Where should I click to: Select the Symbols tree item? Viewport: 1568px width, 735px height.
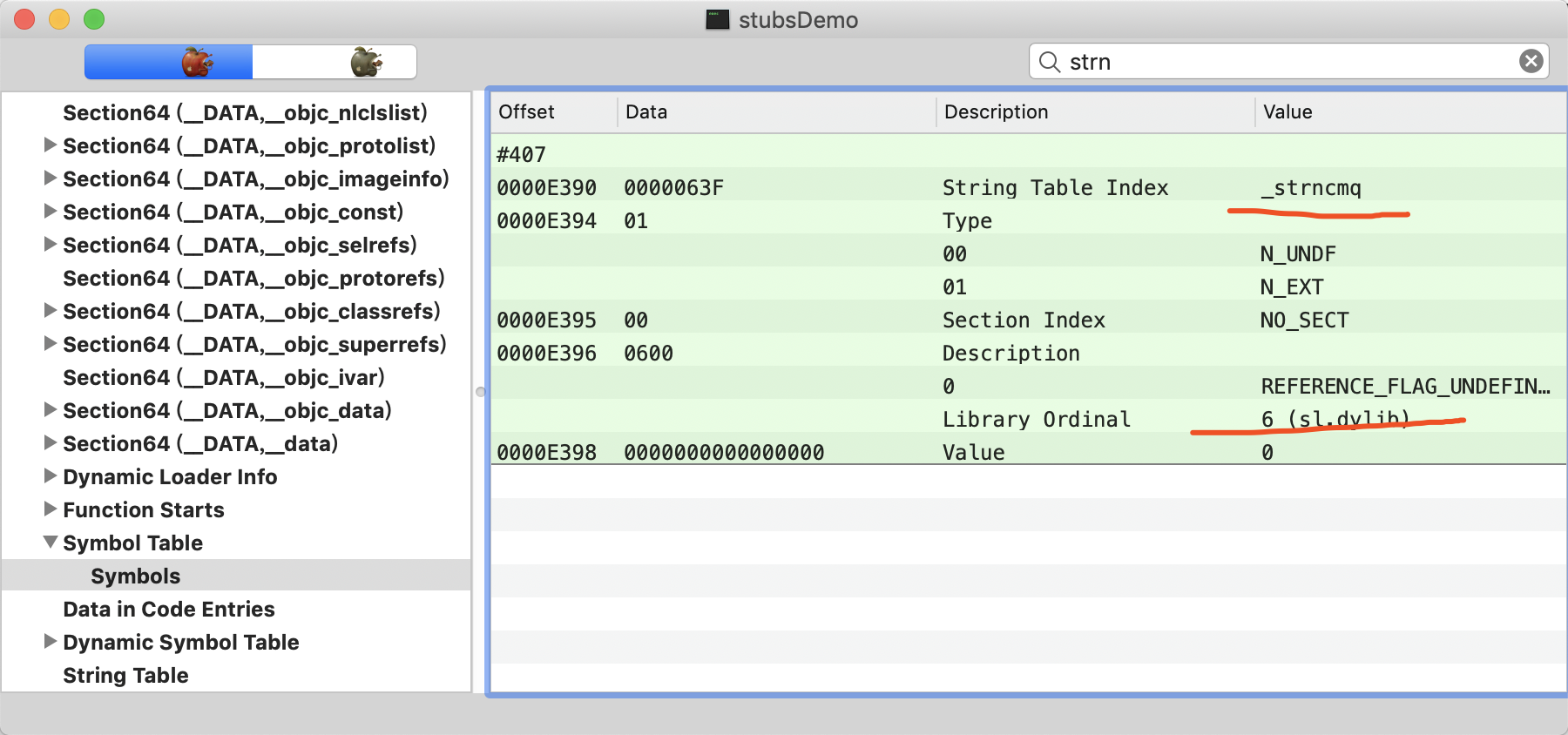(136, 576)
